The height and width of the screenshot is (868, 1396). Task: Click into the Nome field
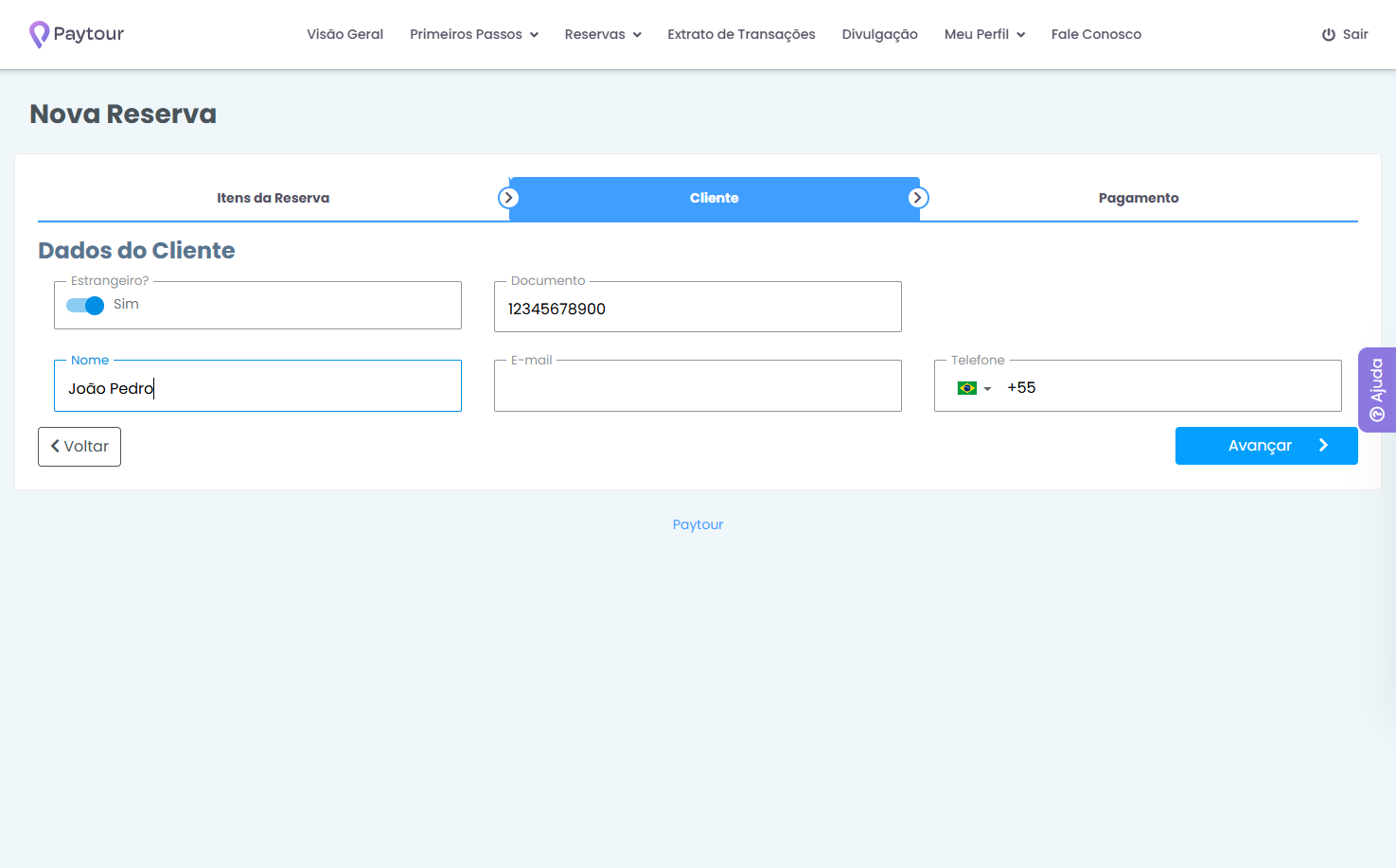point(257,386)
